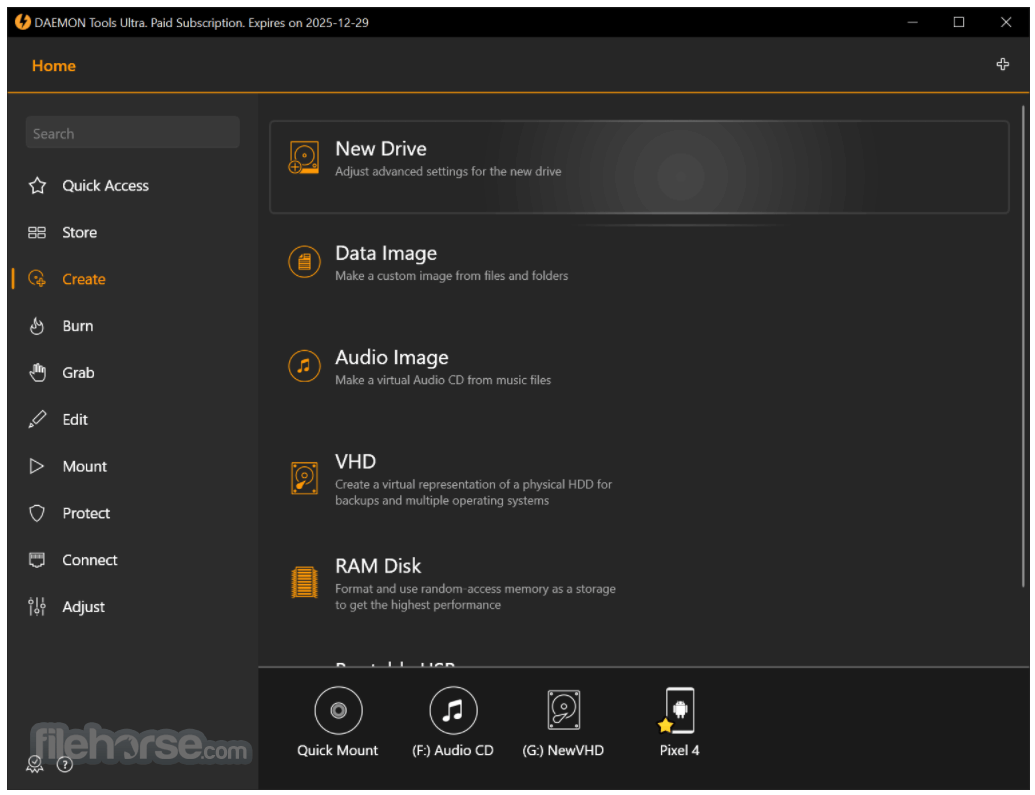Minimize the DAEMON Tools window
The height and width of the screenshot is (795, 1035).
913,22
